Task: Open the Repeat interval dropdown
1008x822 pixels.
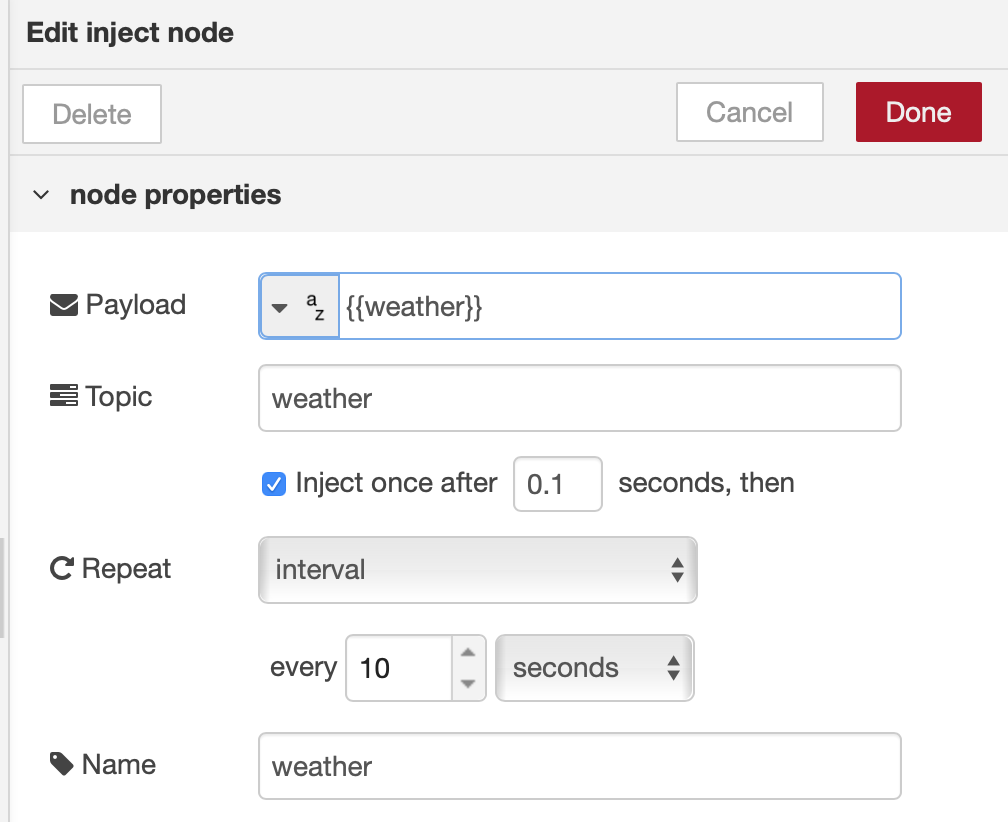Action: pos(478,568)
